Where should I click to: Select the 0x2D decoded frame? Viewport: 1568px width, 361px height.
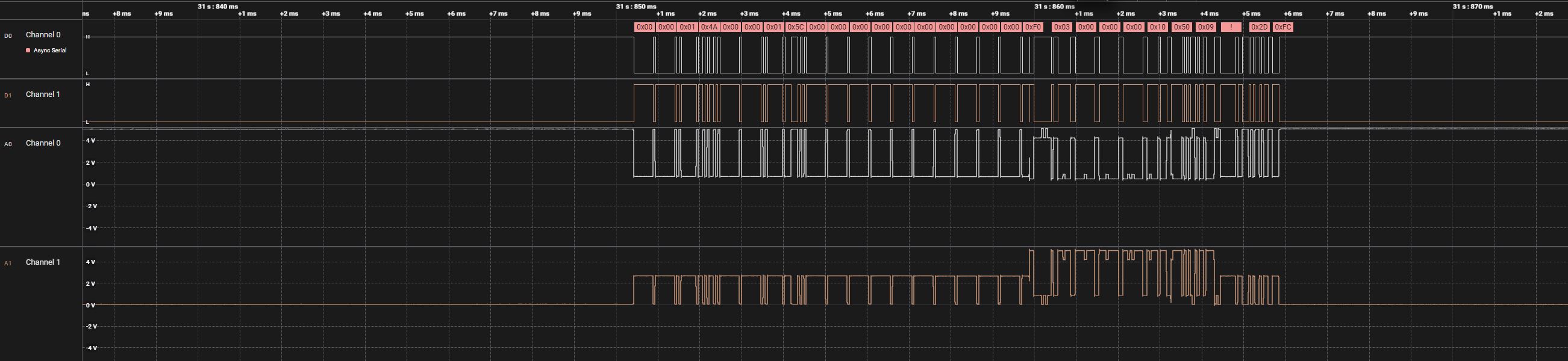point(1259,27)
